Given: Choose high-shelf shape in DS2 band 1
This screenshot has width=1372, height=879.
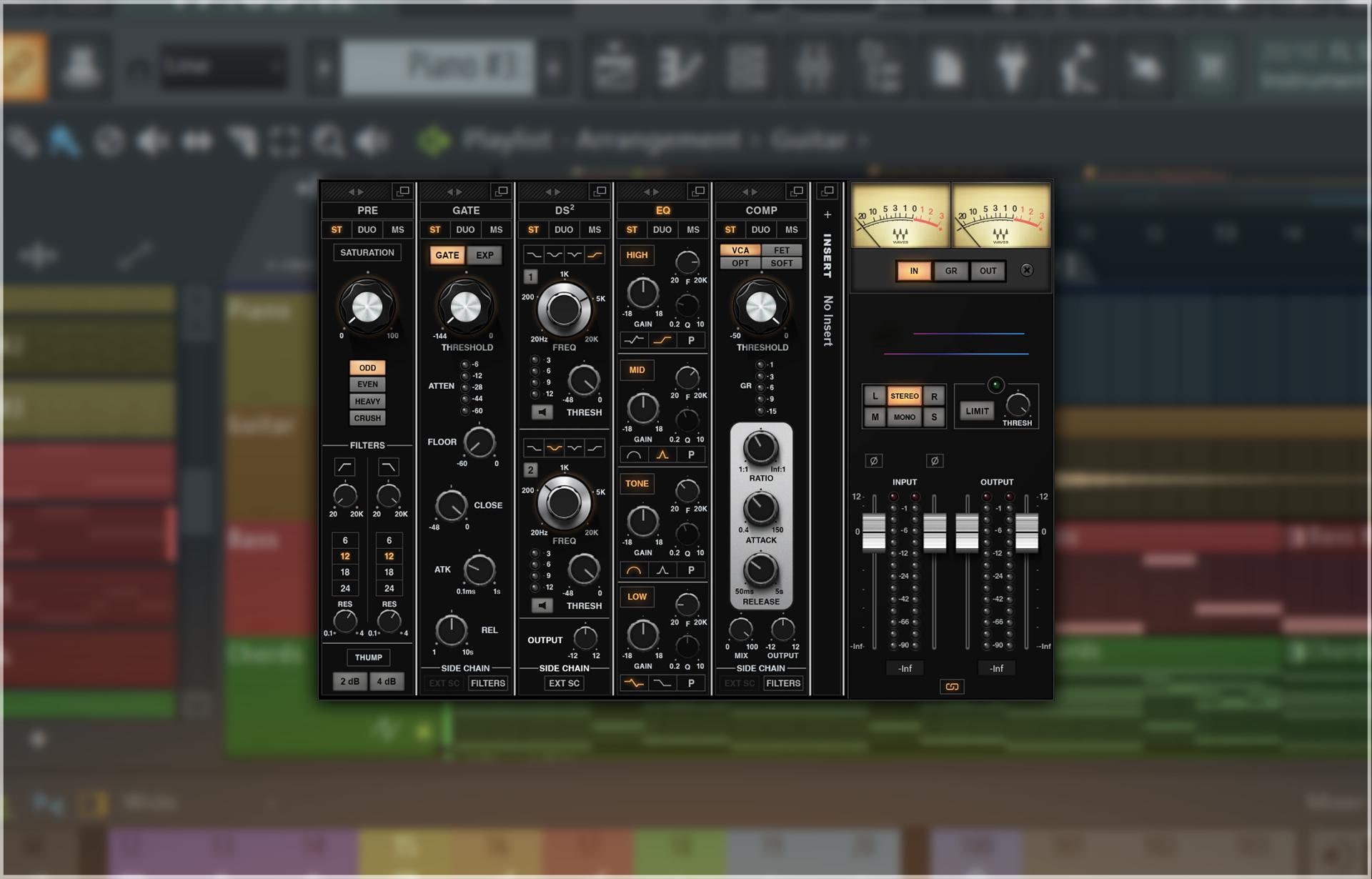Looking at the screenshot, I should point(595,254).
